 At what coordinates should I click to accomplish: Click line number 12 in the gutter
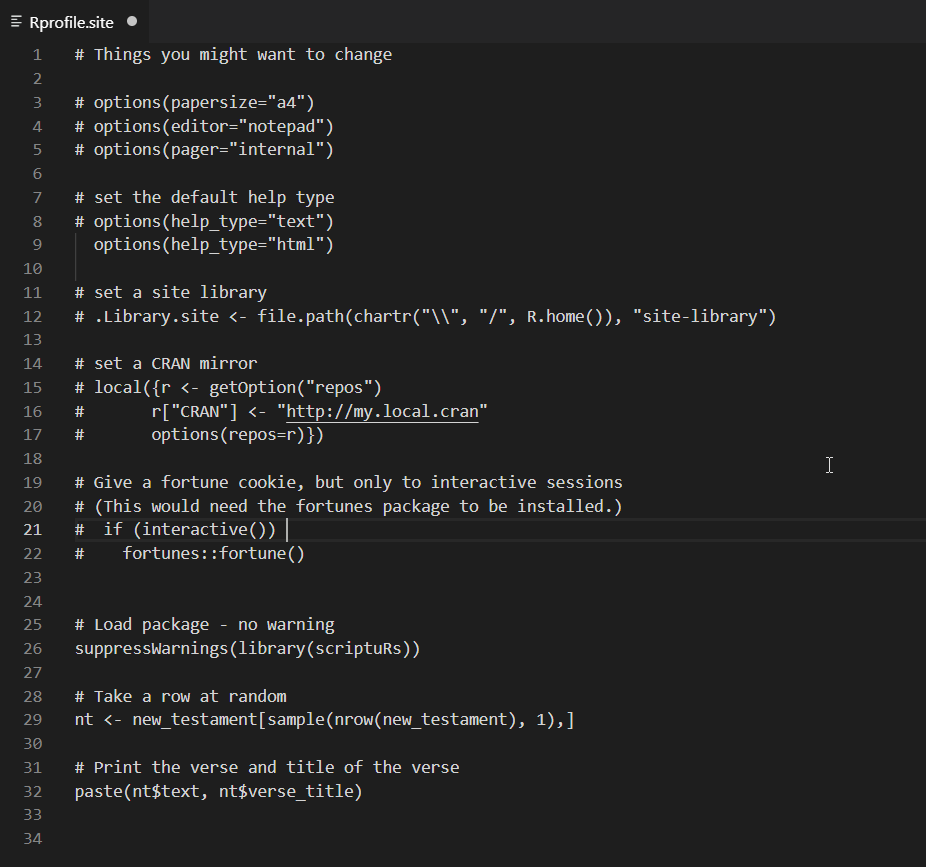click(x=33, y=316)
